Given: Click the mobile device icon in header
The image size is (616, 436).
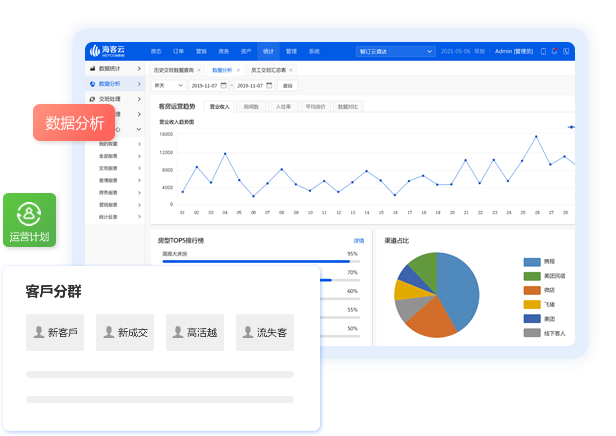Looking at the screenshot, I should (543, 50).
